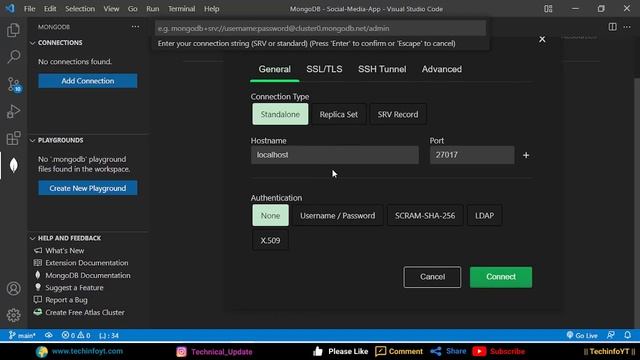The image size is (640, 360).
Task: Click the Port field showing 27017
Action: [472, 155]
